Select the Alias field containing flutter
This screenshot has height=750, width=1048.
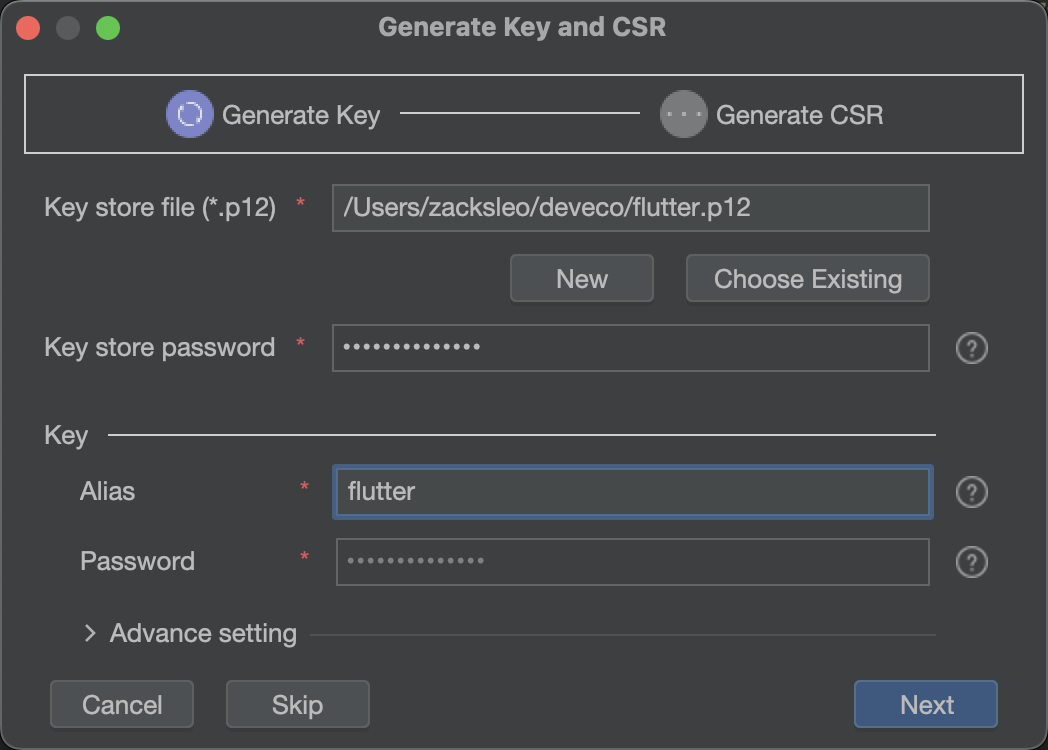click(x=632, y=492)
